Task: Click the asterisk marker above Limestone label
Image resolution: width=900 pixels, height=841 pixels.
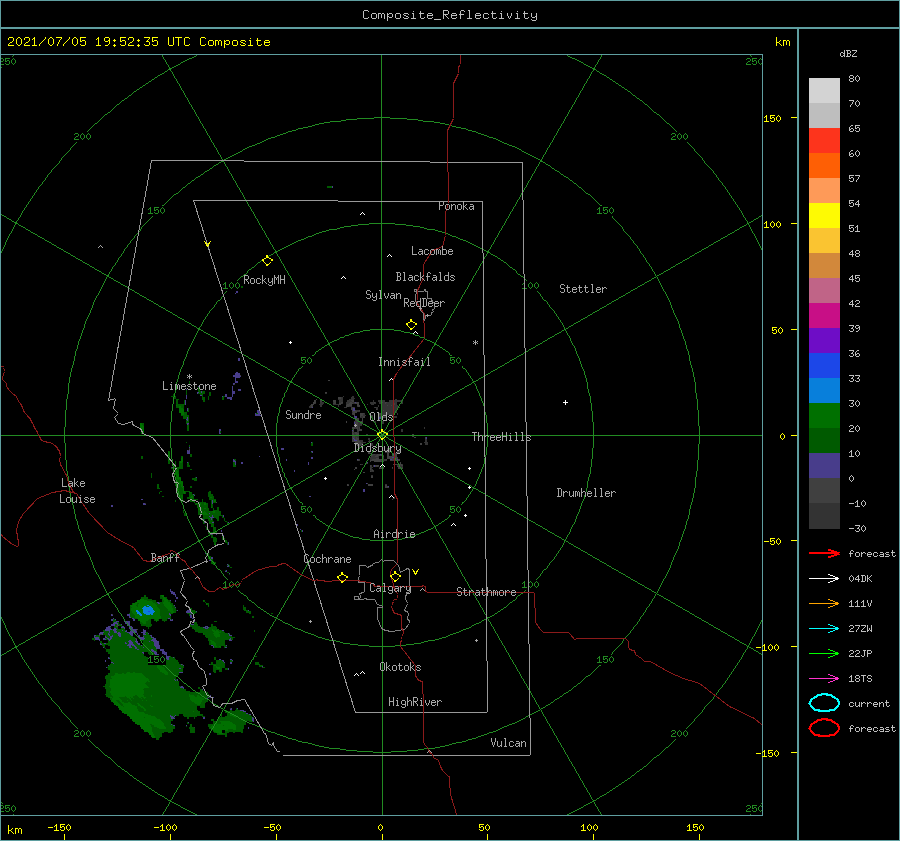Action: 189,377
